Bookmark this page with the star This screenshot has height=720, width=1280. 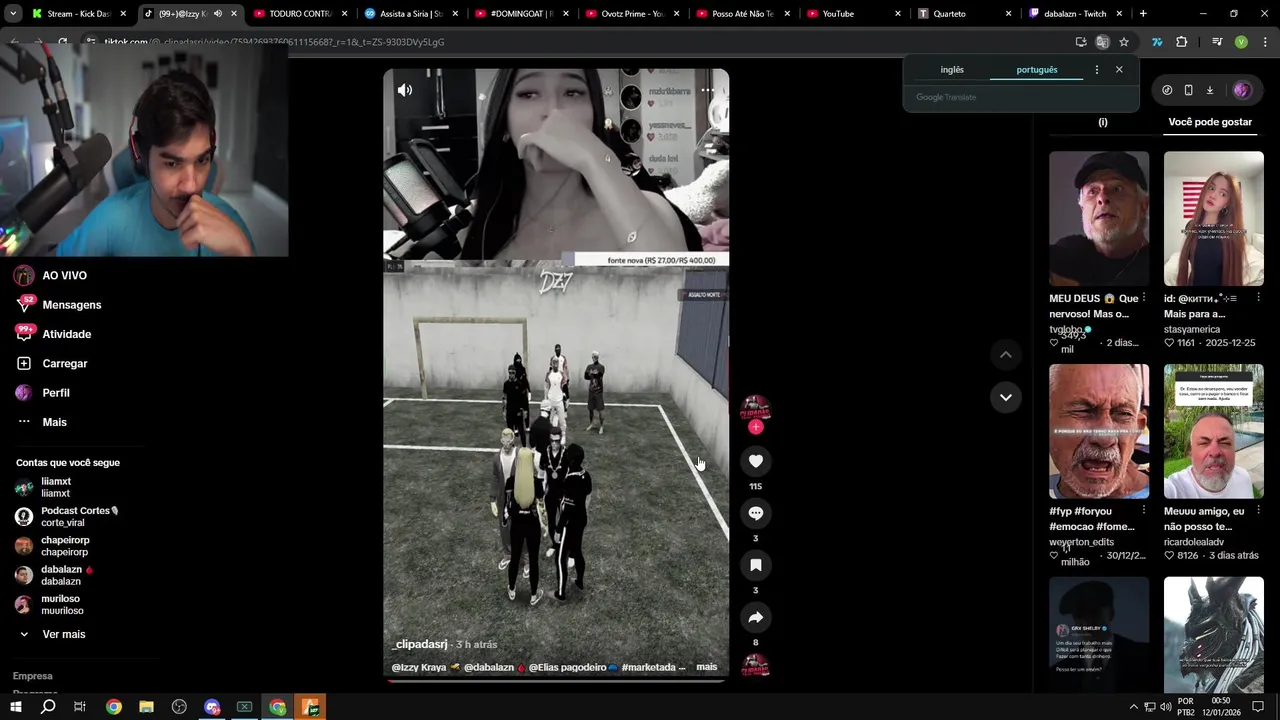1124,42
